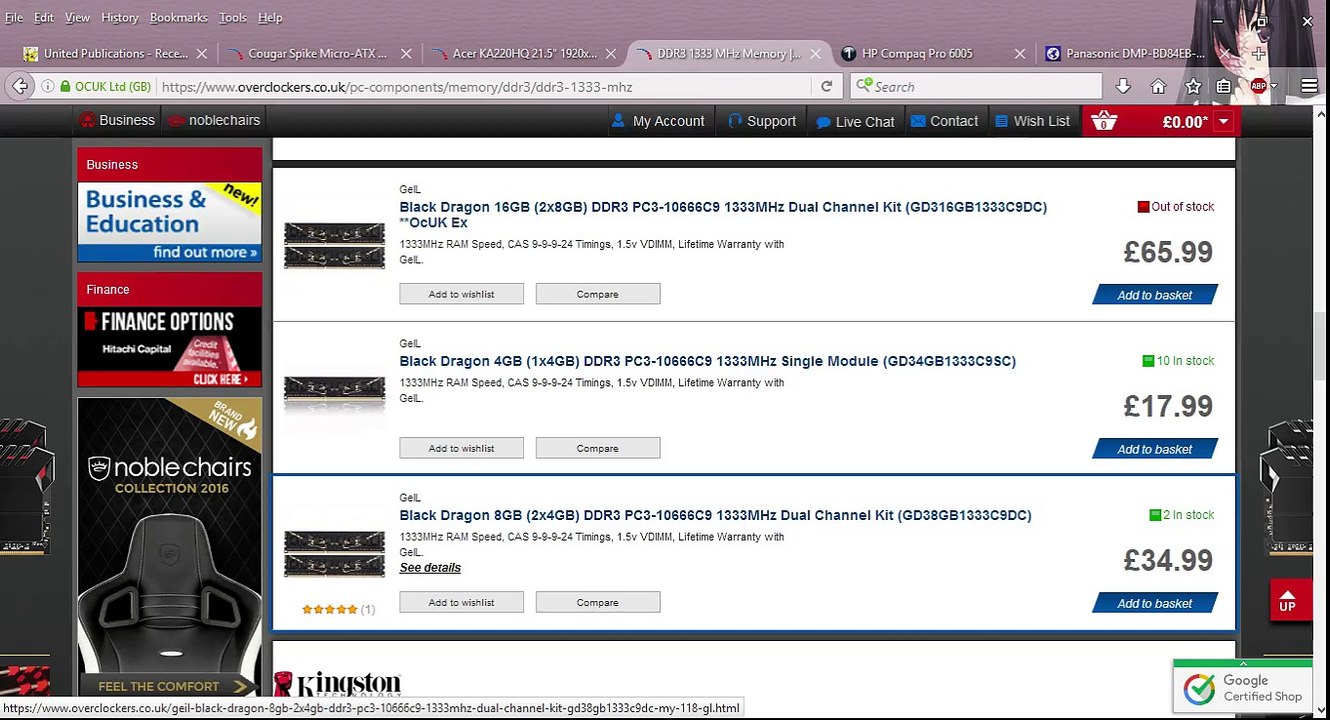Image resolution: width=1330 pixels, height=720 pixels.
Task: Close the Cougar Spike Micro-ATX tab
Action: (x=407, y=54)
